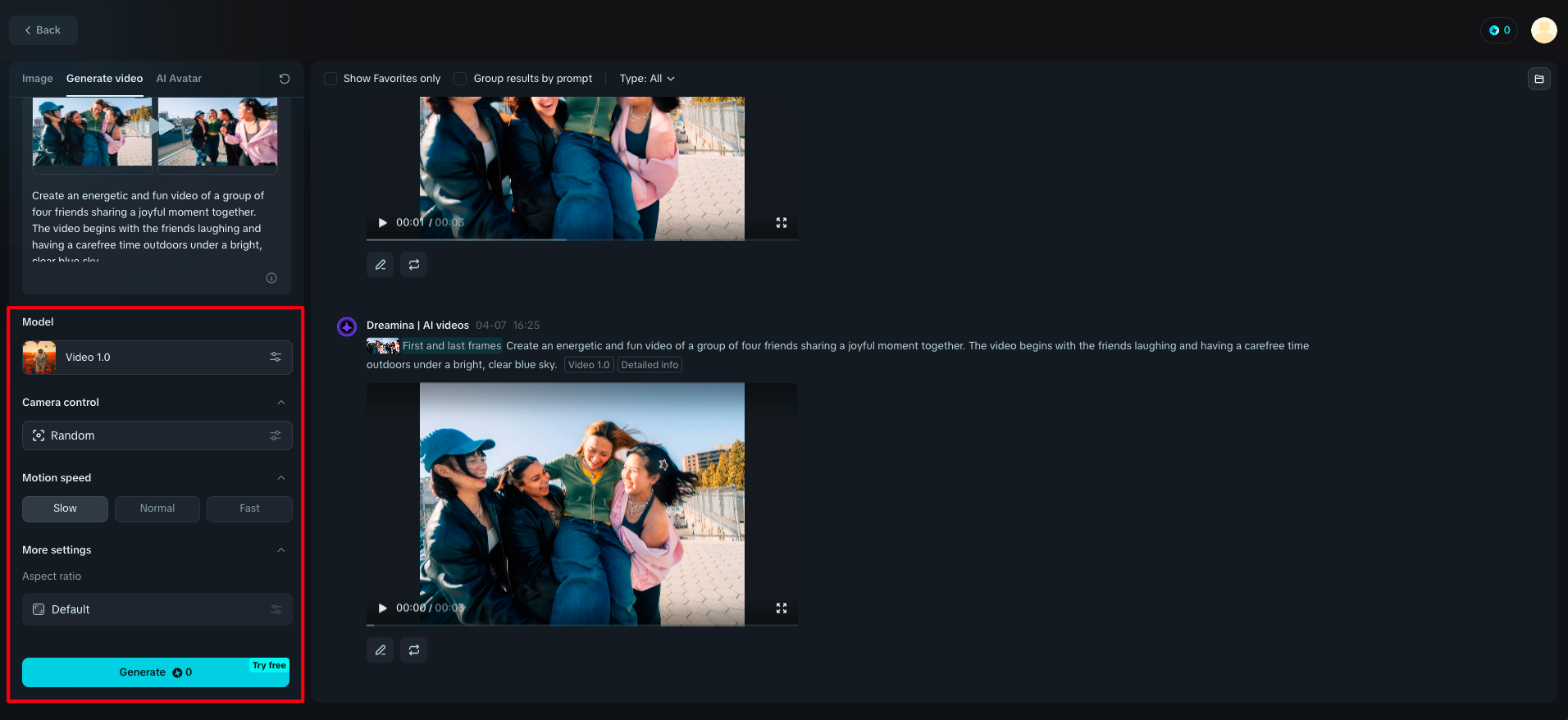Choose Fast motion speed
The width and height of the screenshot is (1568, 720).
(249, 508)
